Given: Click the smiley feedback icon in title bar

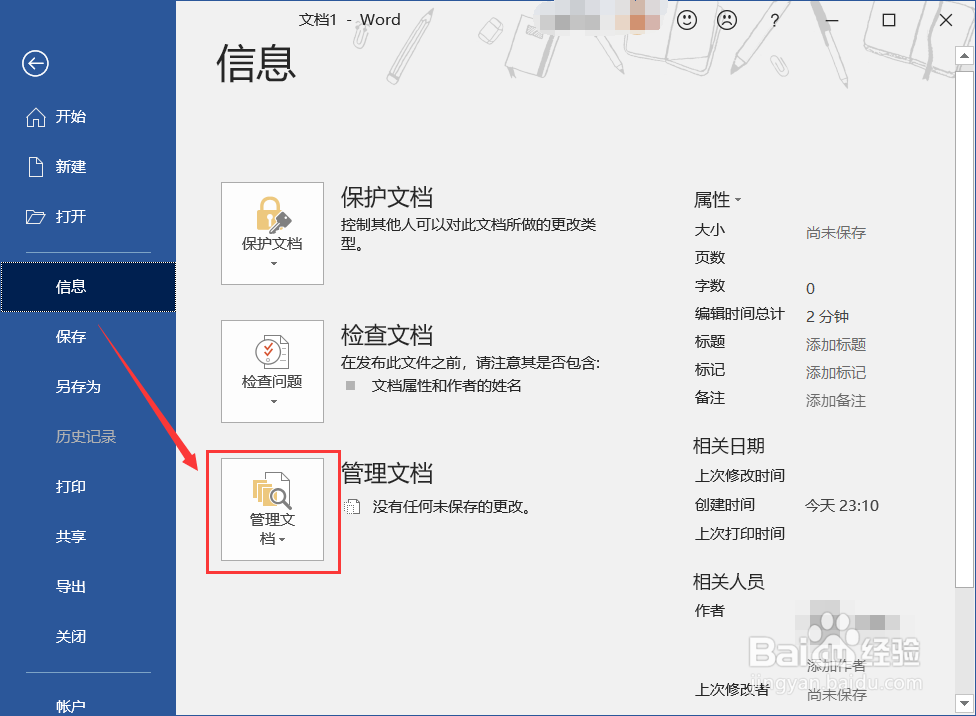Looking at the screenshot, I should tap(686, 19).
